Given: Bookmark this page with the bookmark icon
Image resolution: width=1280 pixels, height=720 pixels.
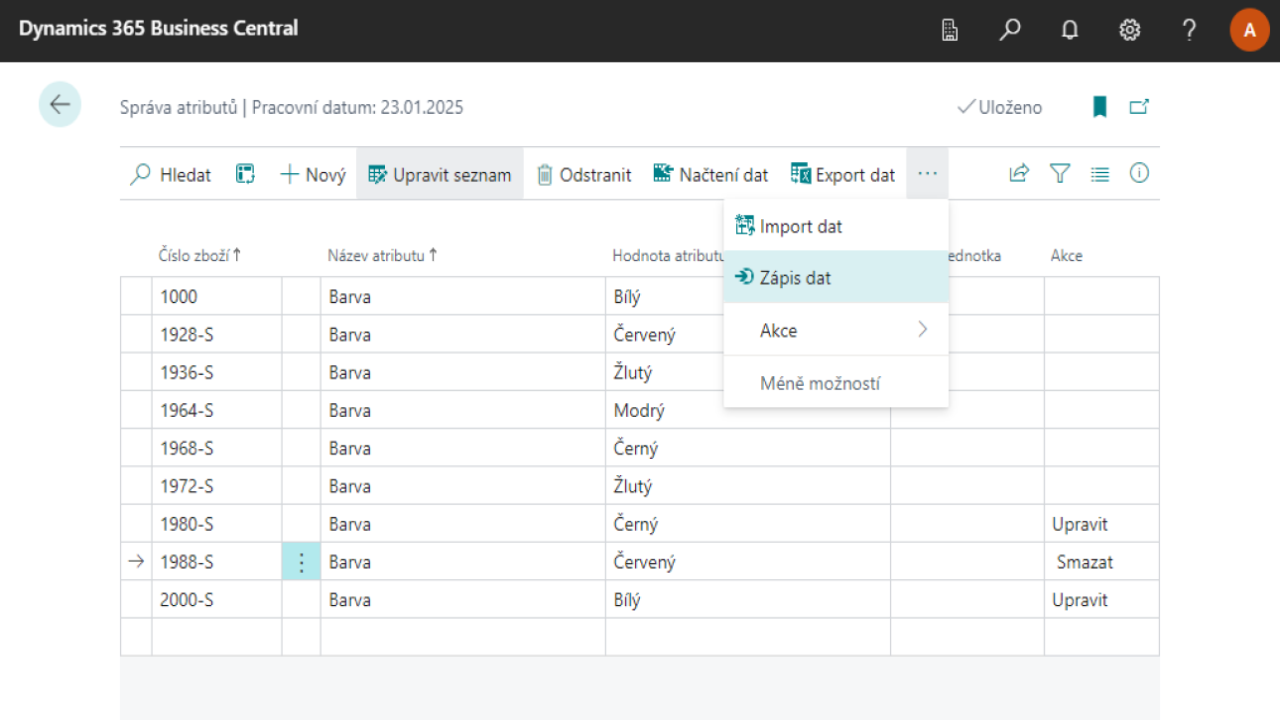Looking at the screenshot, I should coord(1100,107).
